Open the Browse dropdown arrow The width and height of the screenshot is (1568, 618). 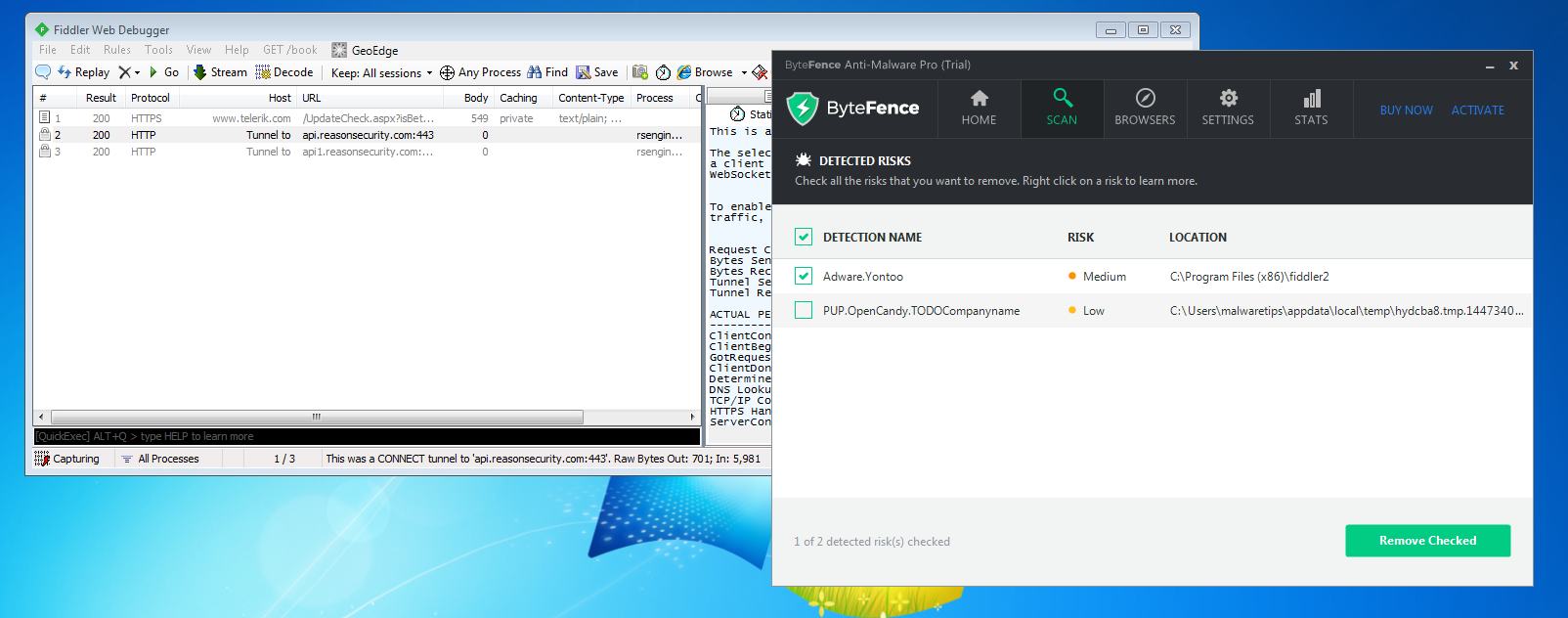(x=744, y=72)
